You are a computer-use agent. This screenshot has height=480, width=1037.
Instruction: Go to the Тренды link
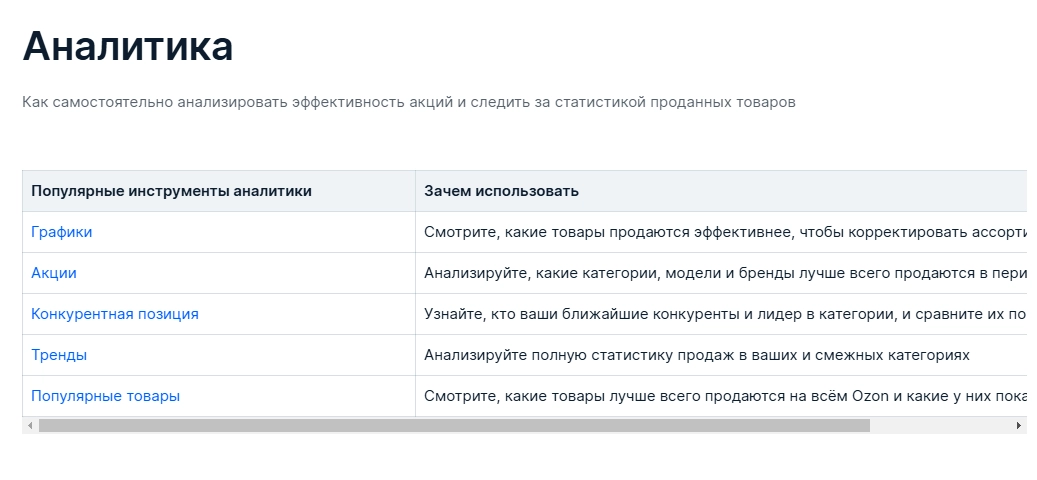point(58,355)
